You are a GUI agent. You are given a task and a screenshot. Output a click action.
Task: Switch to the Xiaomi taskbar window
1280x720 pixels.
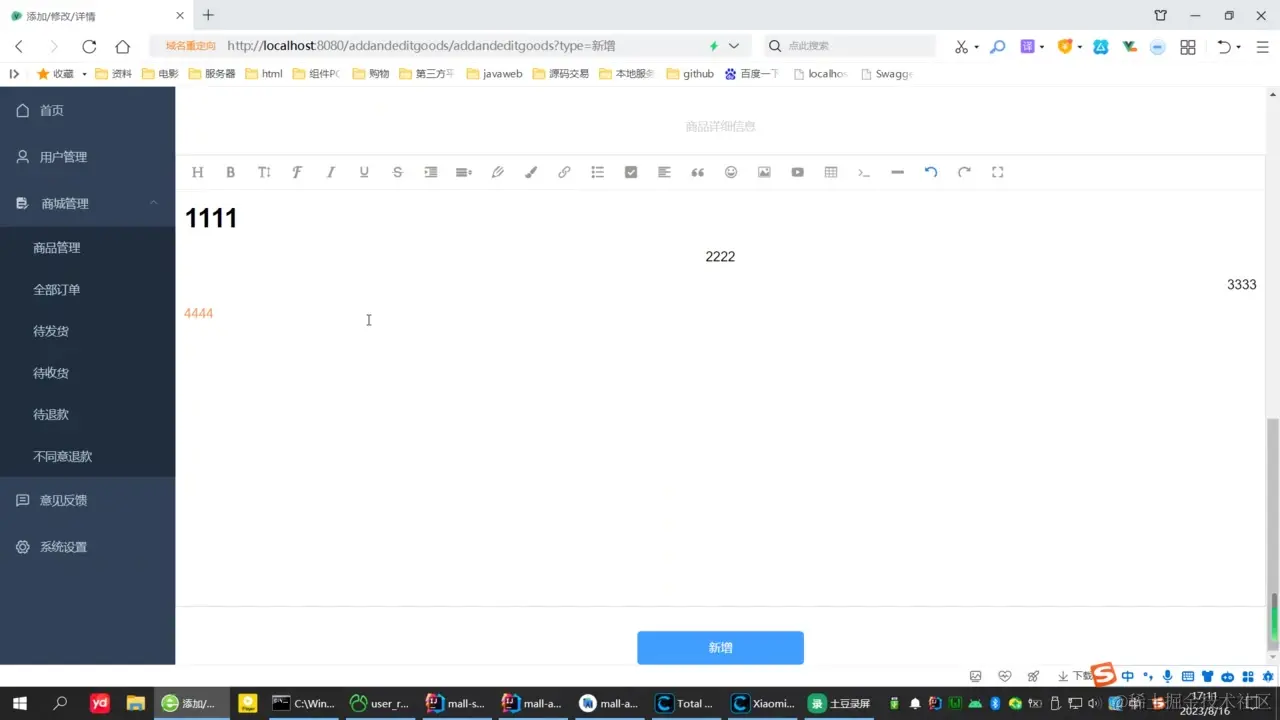(x=764, y=703)
